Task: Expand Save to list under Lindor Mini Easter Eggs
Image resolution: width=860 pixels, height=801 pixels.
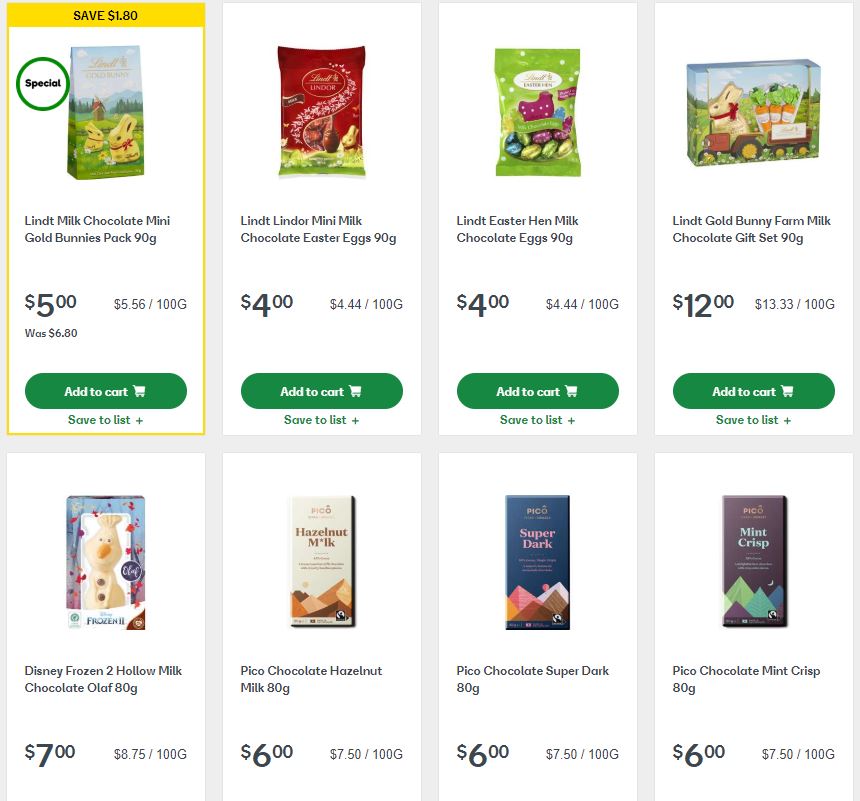Action: (x=319, y=420)
